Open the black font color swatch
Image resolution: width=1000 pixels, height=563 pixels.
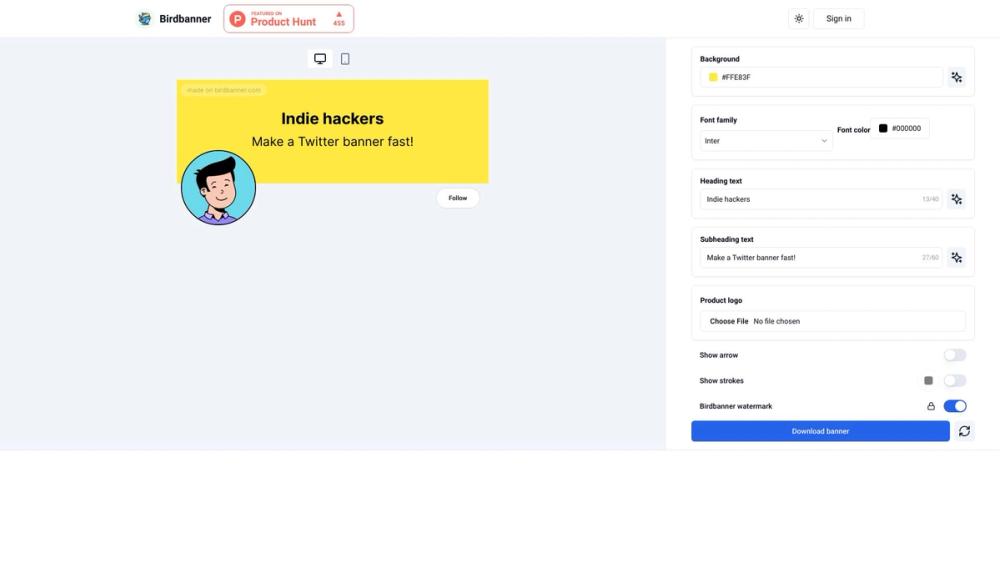click(883, 128)
